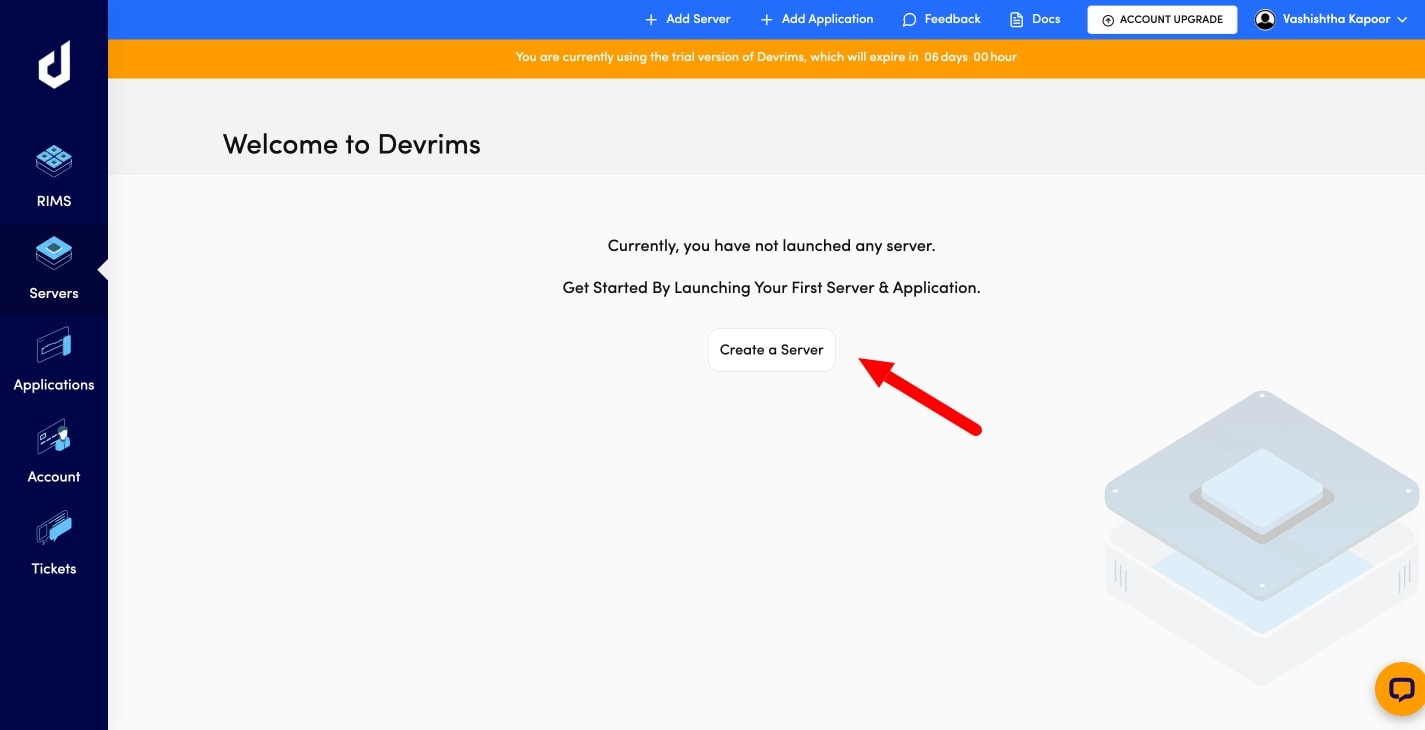
Task: Click the chevron next to Vashishtha Kapoor
Action: coord(1401,20)
